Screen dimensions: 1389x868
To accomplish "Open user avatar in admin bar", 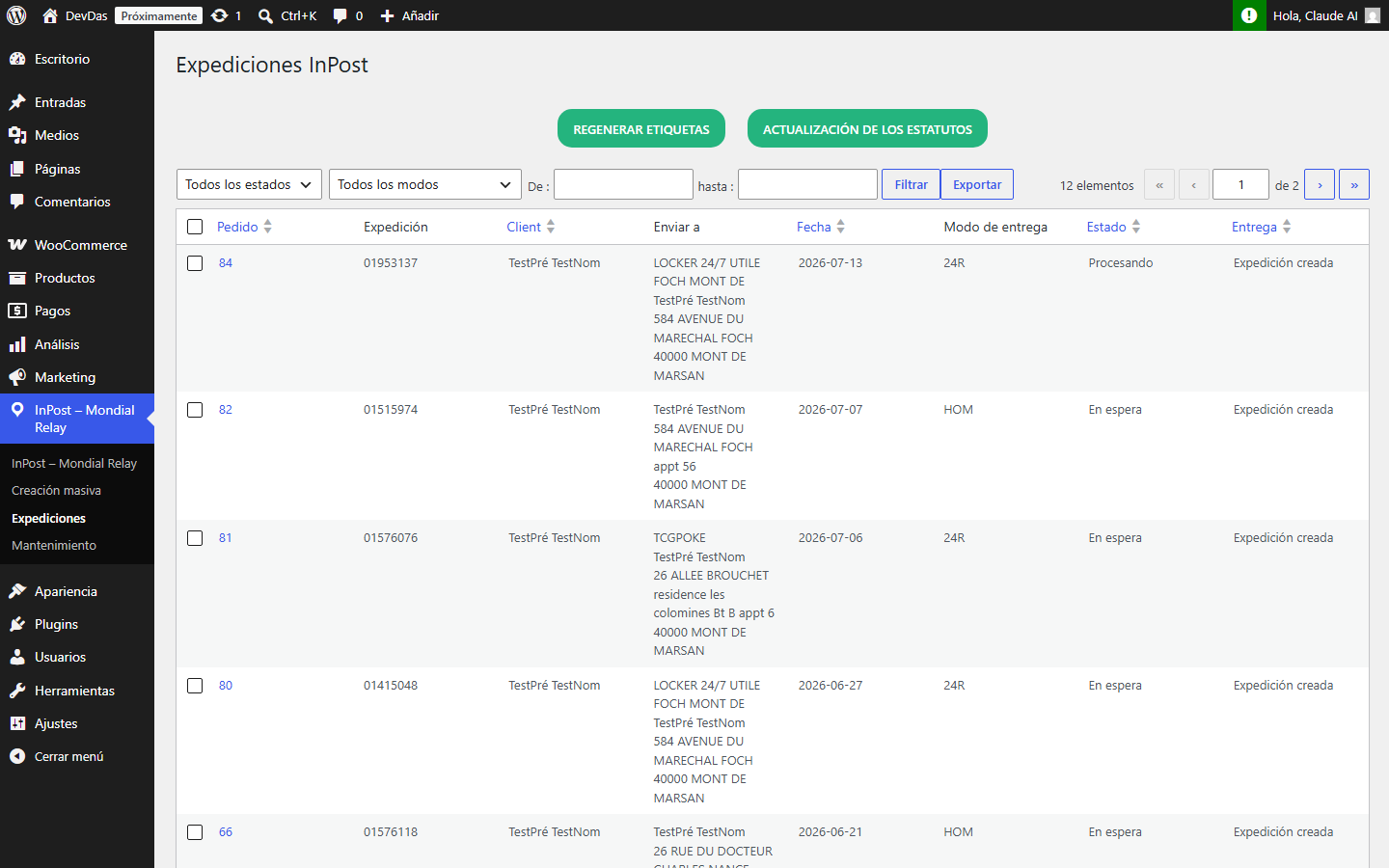I will click(1373, 15).
